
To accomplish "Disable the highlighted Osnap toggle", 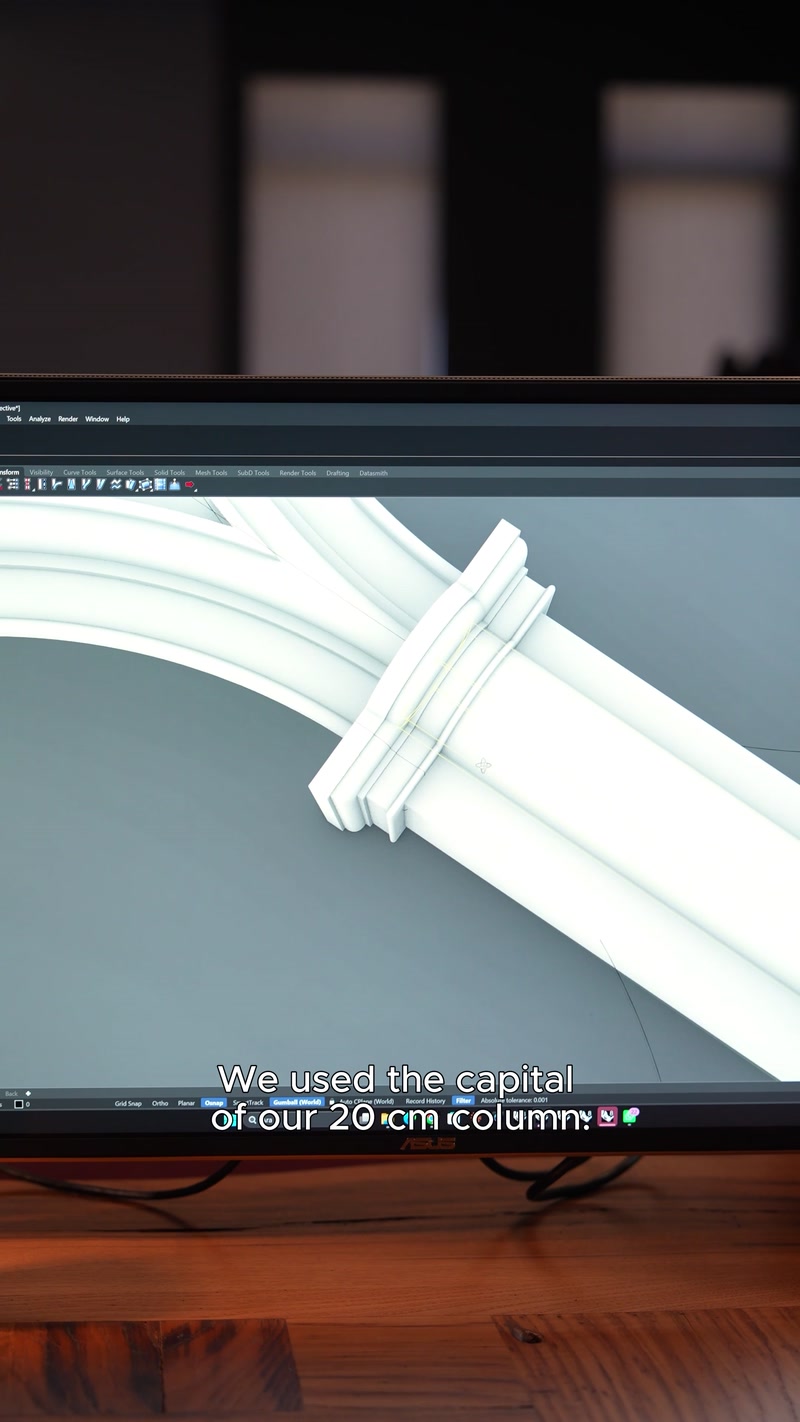I will 214,1103.
